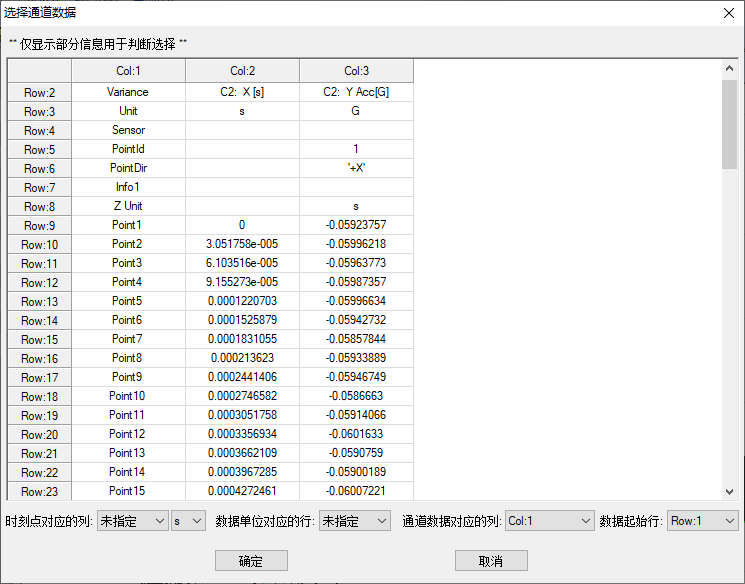Viewport: 745px width, 584px height.
Task: Click the 'Point10' cell
Action: (128, 396)
